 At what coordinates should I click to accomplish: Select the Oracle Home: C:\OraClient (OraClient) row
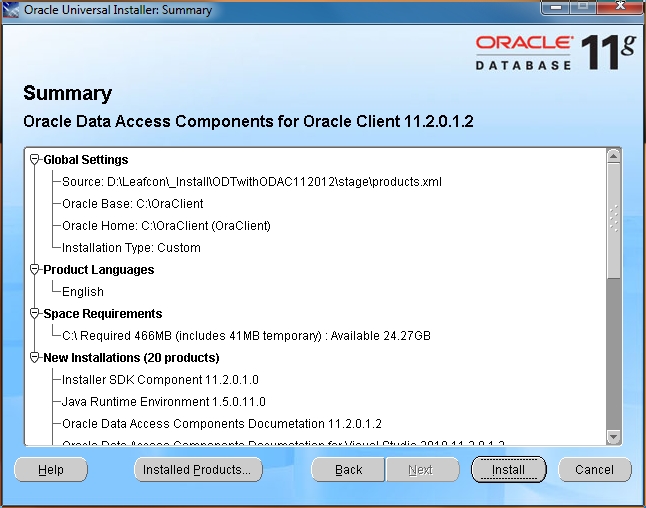(166, 226)
